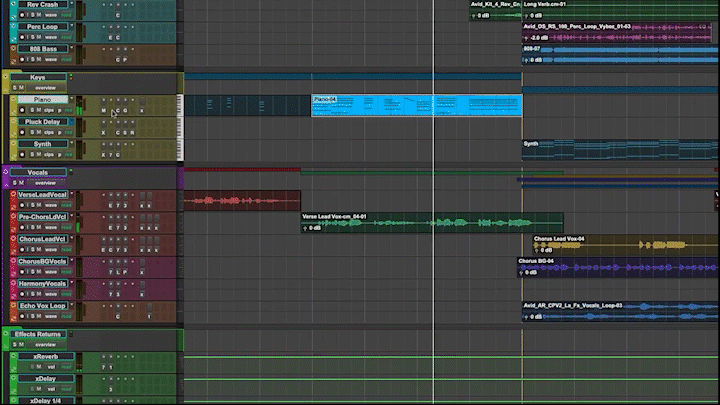Solo the Synth track
This screenshot has height=405, width=720.
tap(32, 155)
